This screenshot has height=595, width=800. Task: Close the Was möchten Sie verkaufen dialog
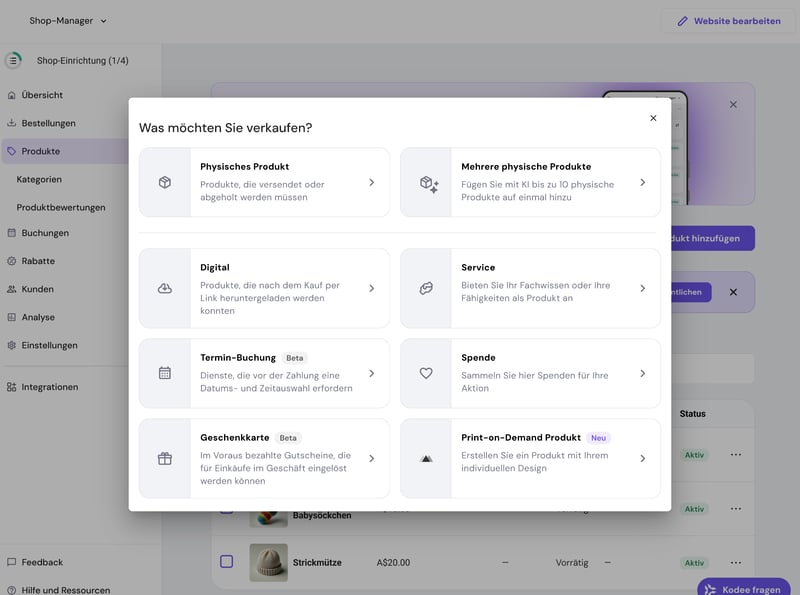tap(653, 118)
